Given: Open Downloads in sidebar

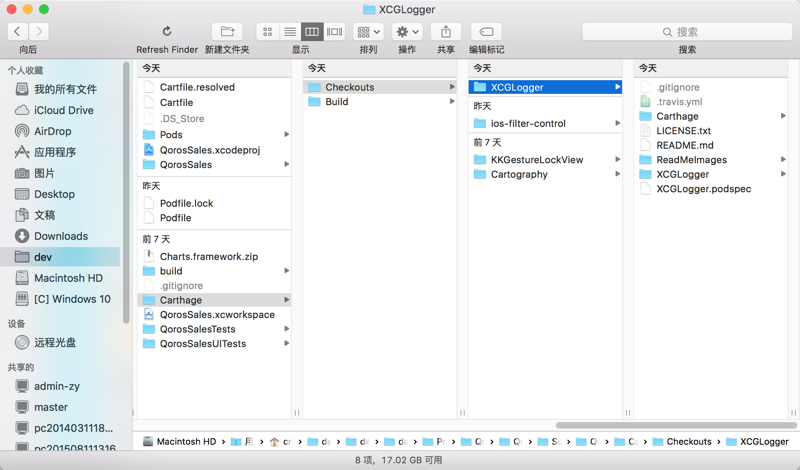Looking at the screenshot, I should coord(61,236).
